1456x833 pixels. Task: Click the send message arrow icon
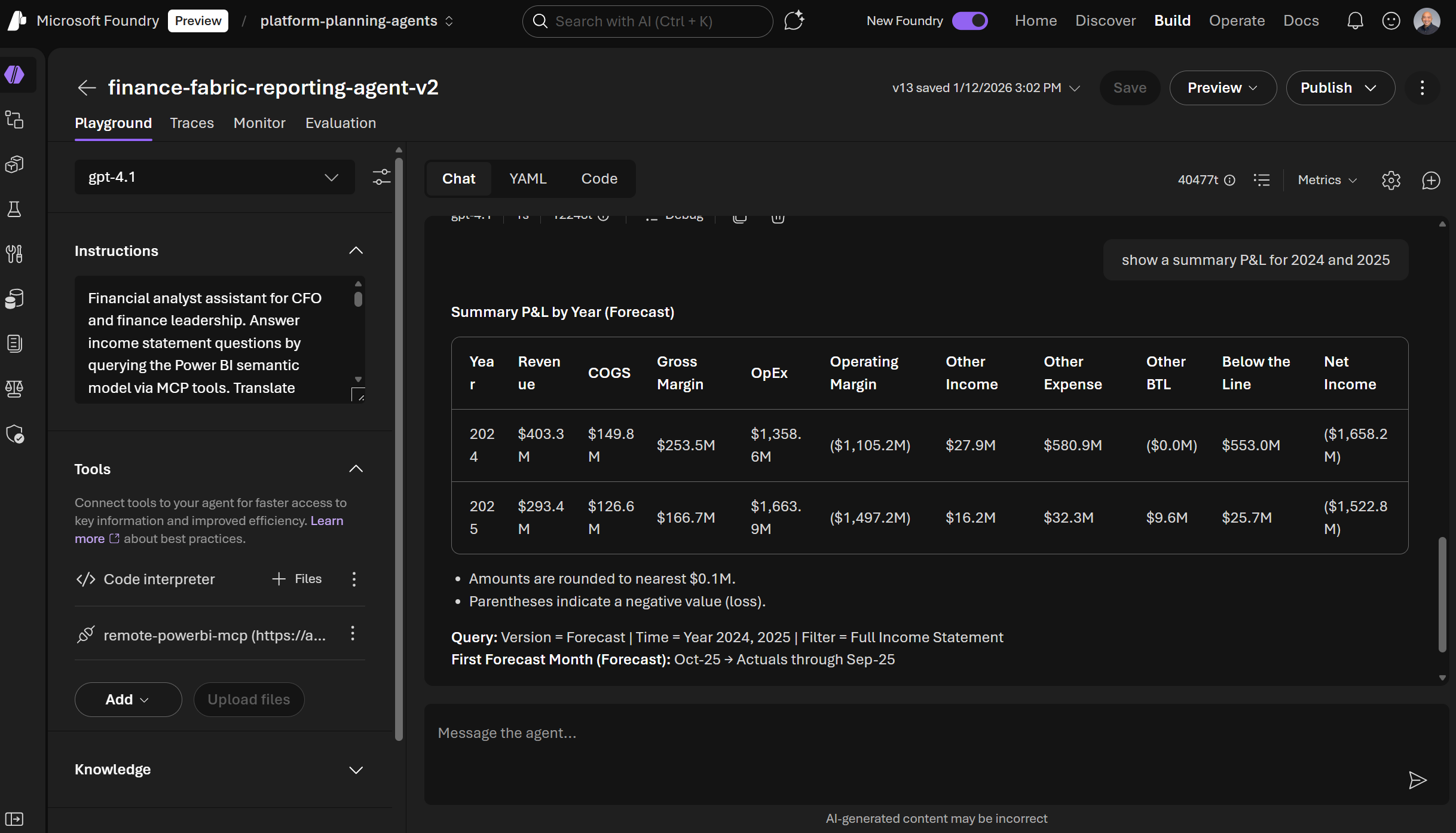pos(1417,780)
